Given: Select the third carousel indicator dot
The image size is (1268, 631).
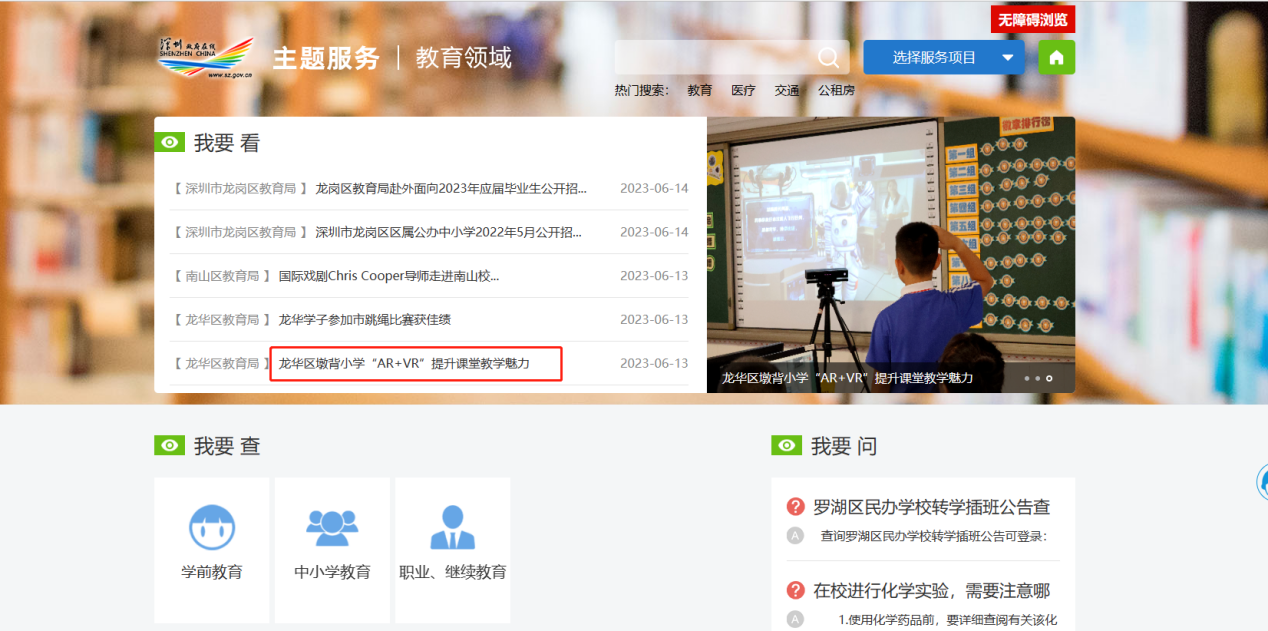Looking at the screenshot, I should [x=1048, y=379].
